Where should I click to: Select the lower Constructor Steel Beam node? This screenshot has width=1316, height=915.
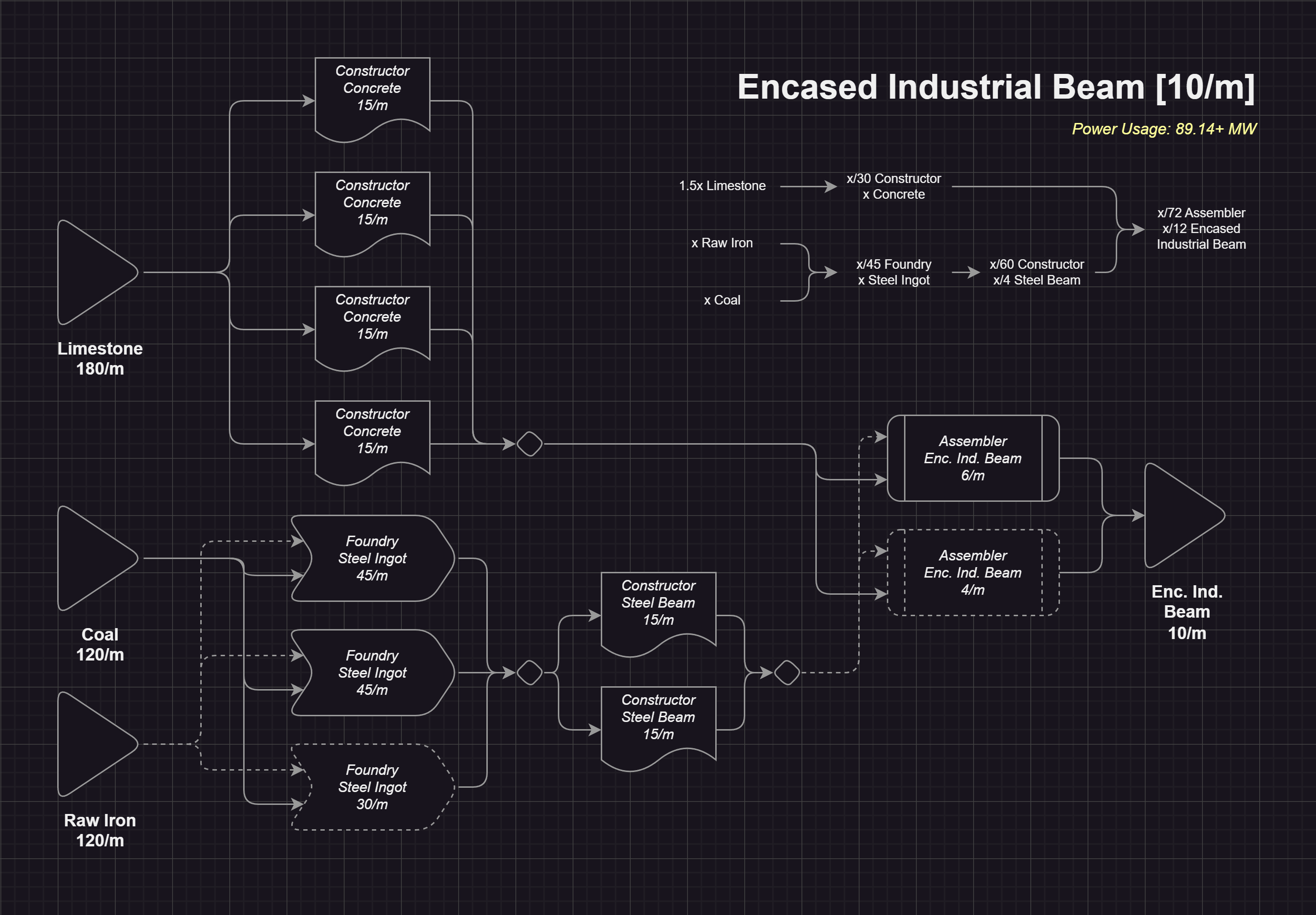(658, 723)
